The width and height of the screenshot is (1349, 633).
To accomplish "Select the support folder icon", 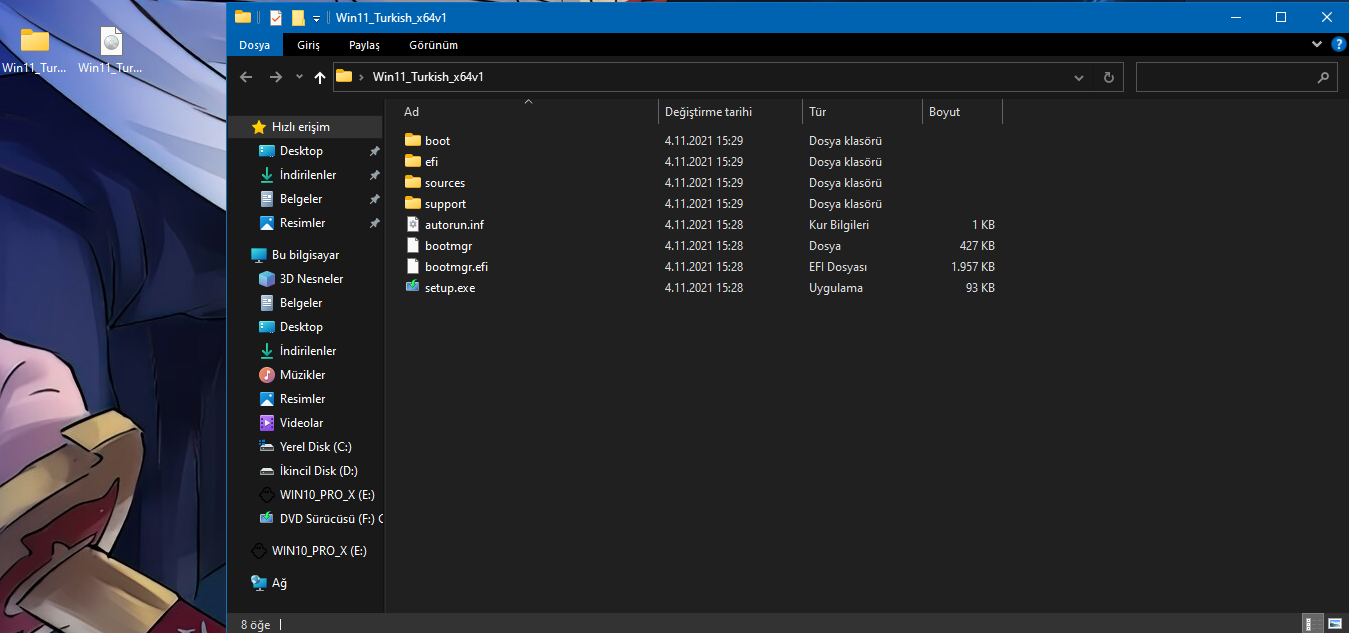I will (x=413, y=203).
